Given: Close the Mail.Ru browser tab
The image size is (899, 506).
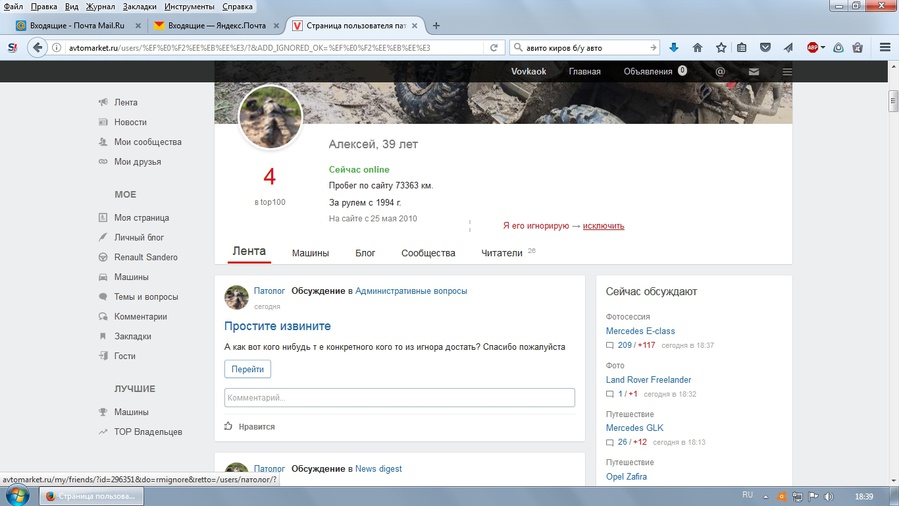Looking at the screenshot, I should click(138, 25).
